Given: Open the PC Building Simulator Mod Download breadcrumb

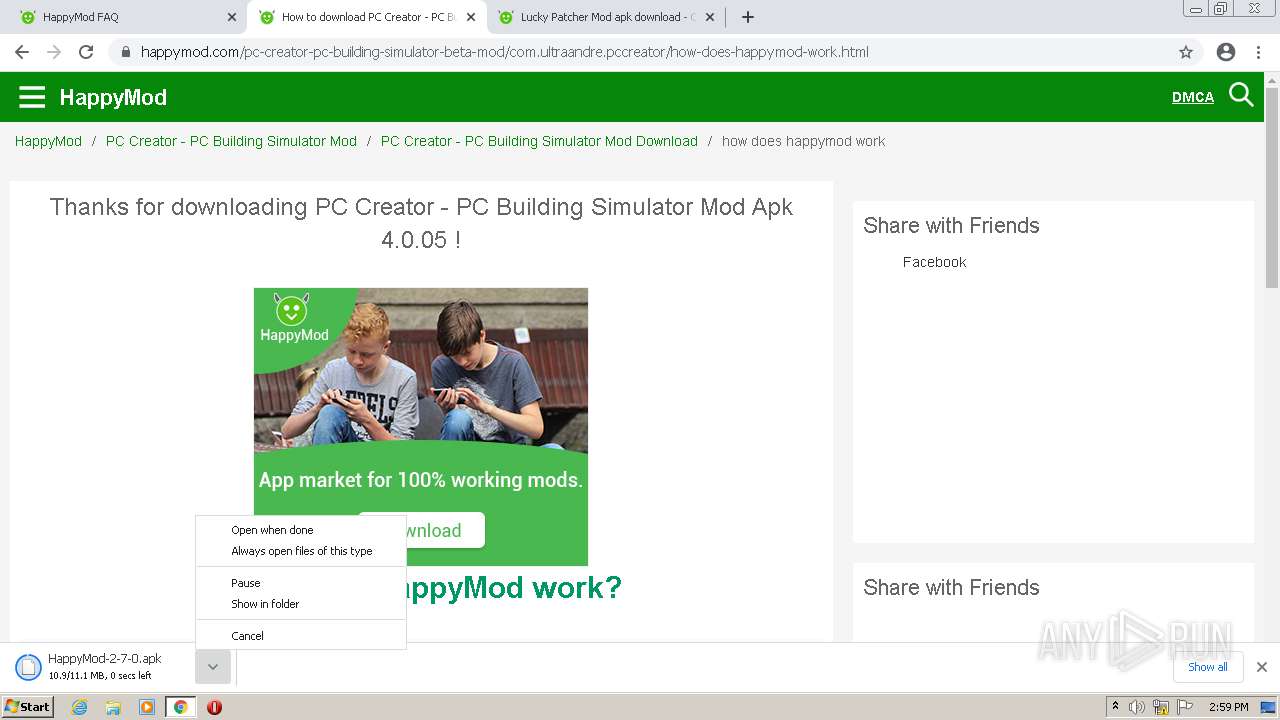Looking at the screenshot, I should tap(539, 141).
